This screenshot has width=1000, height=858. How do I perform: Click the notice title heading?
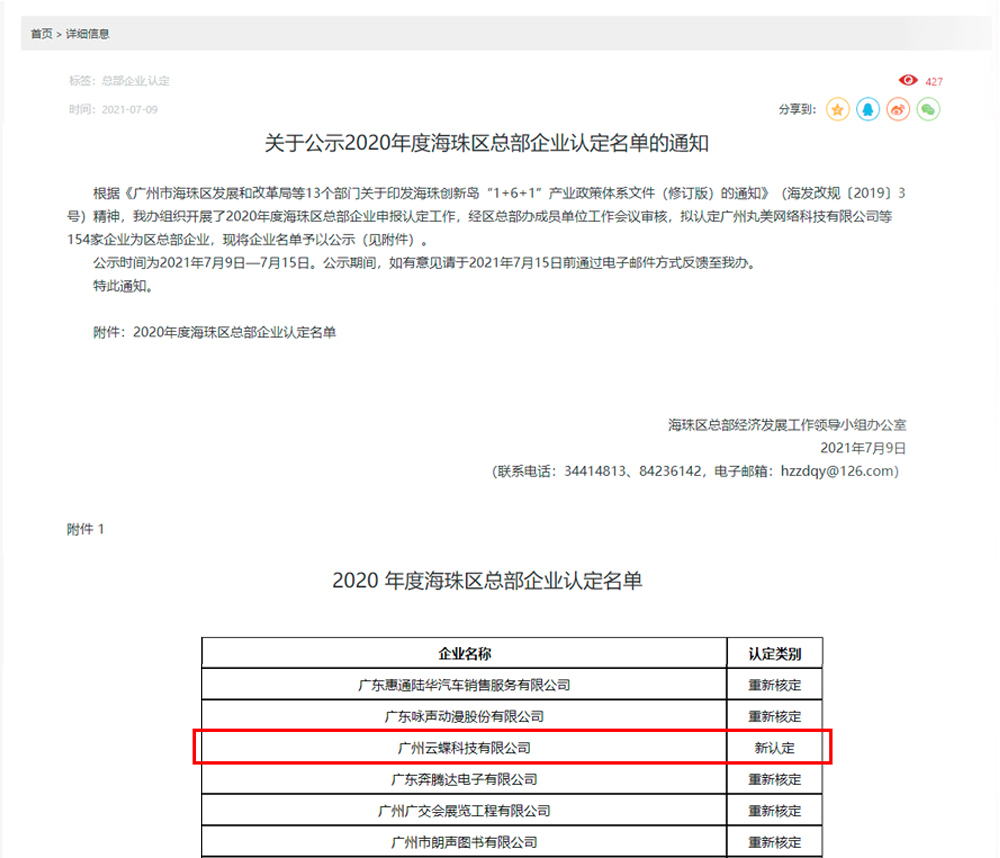point(486,143)
